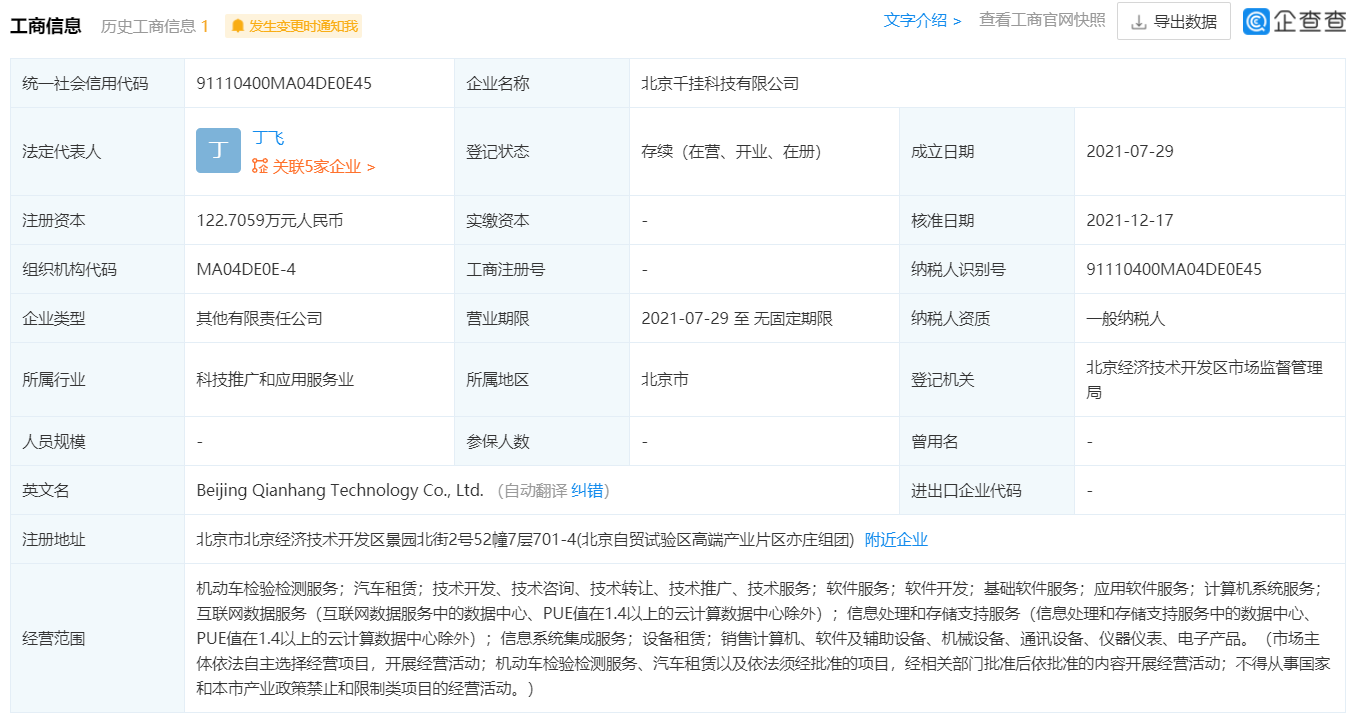Click 统一社会信用代码 label cell
Image resolution: width=1354 pixels, height=723 pixels.
coord(97,84)
